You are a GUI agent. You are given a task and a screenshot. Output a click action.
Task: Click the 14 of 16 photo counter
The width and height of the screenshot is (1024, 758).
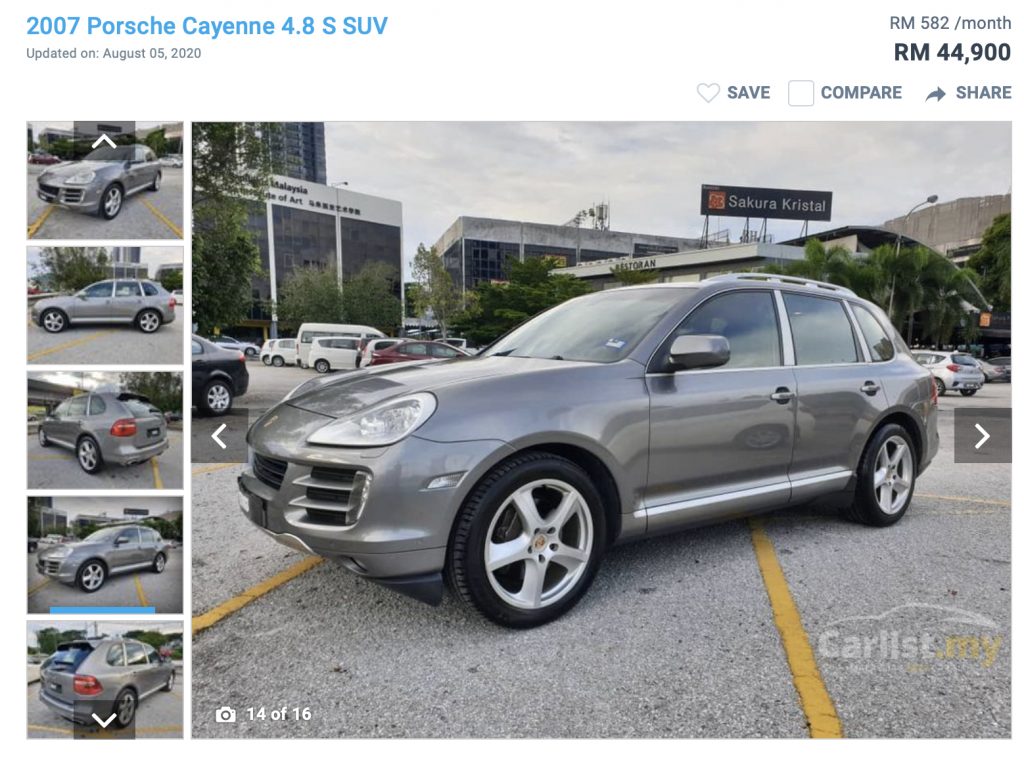tap(279, 714)
